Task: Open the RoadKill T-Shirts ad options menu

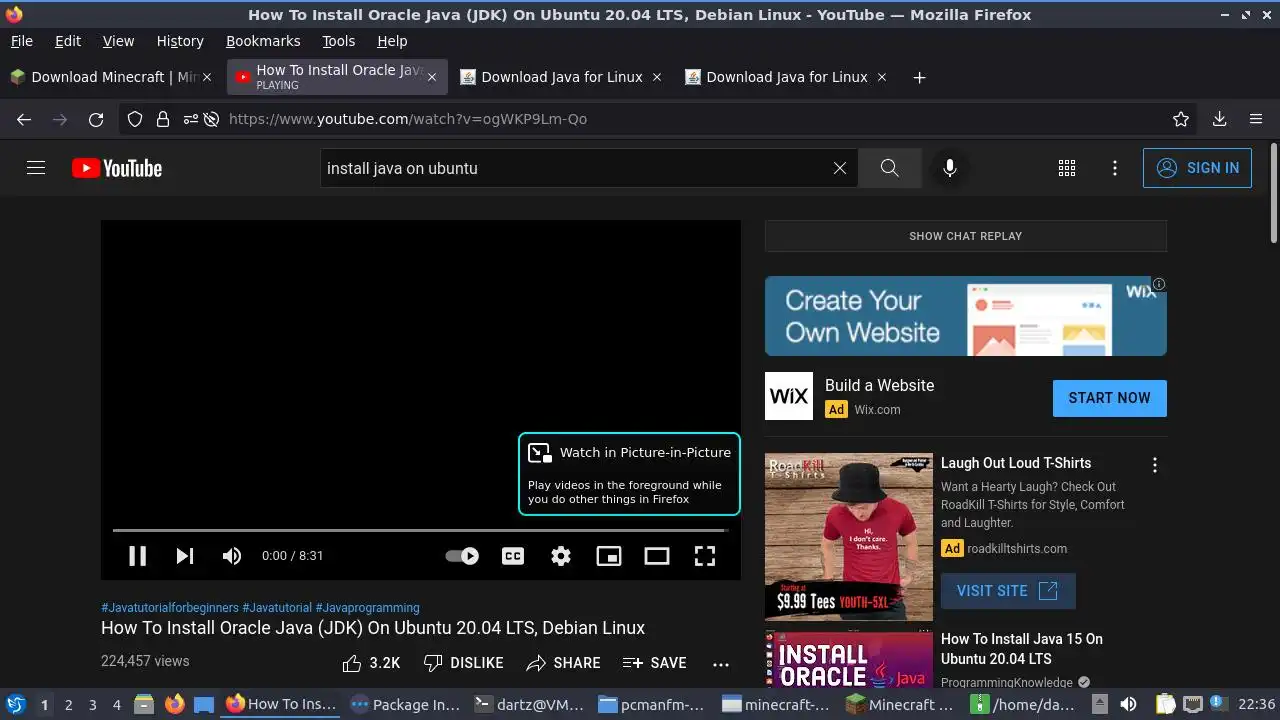Action: point(1155,465)
